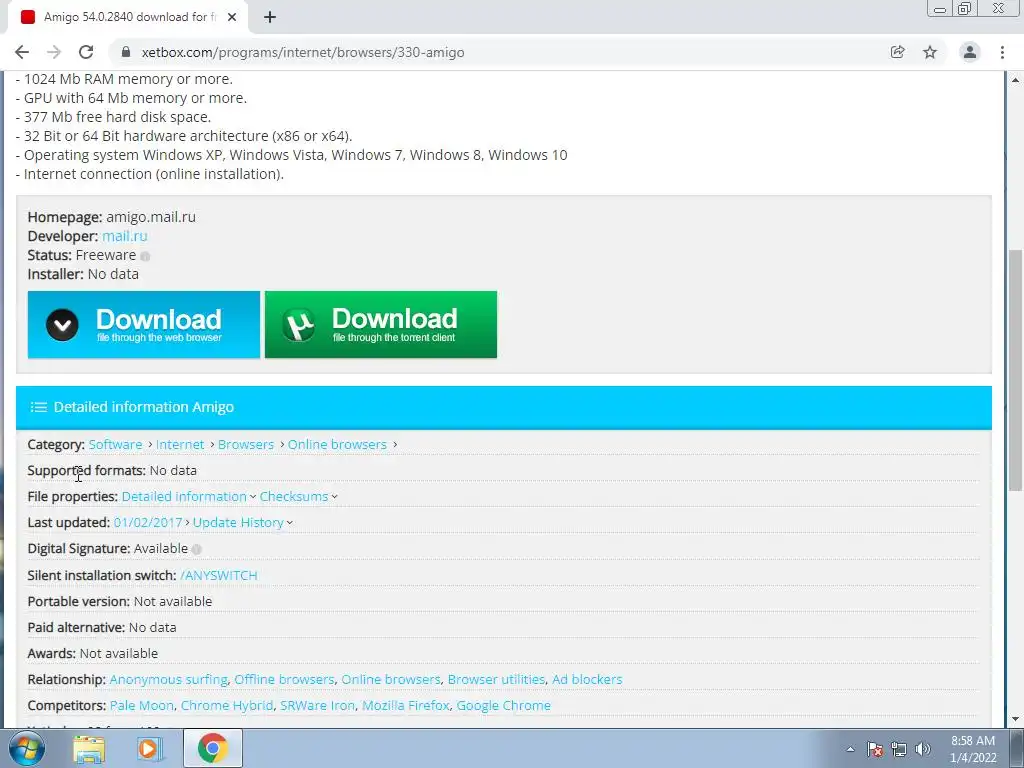
Task: Open SRWare Iron competitor link
Action: 317,705
